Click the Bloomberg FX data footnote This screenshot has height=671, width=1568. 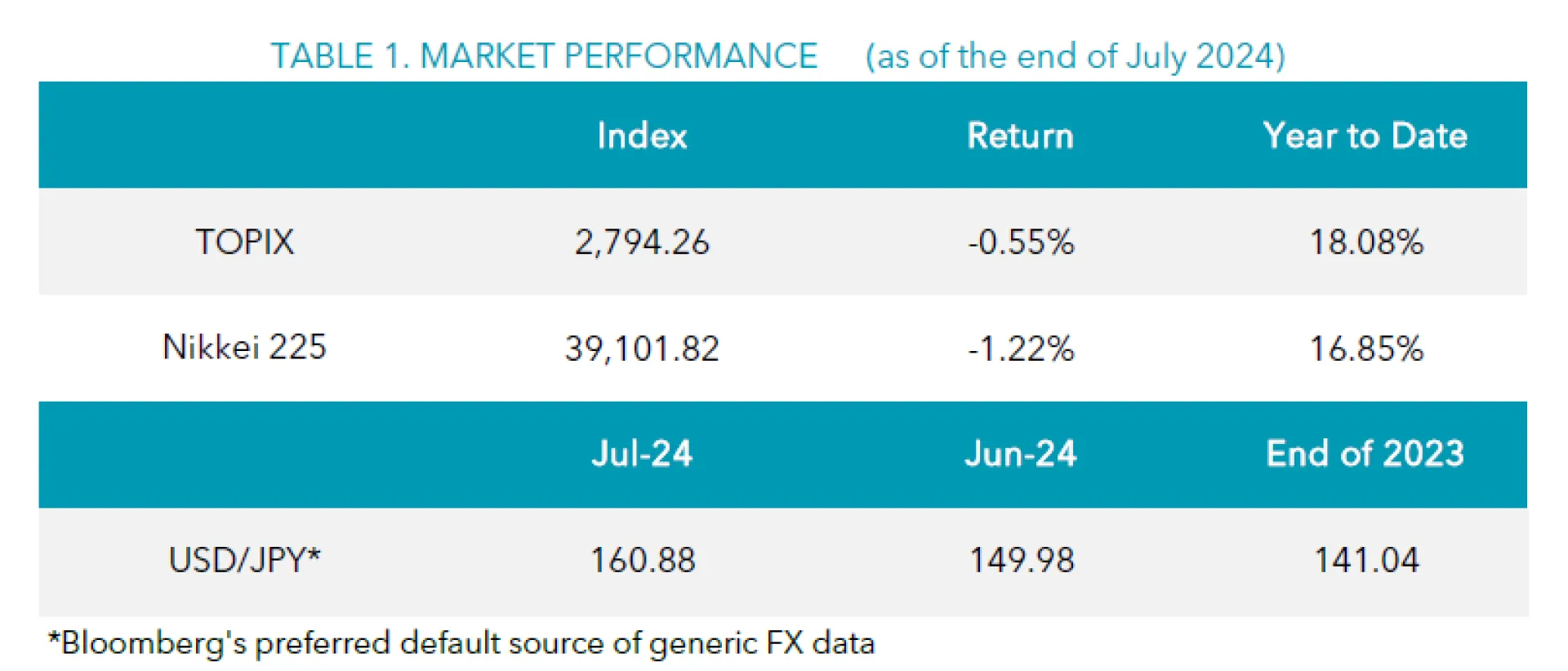(x=461, y=643)
